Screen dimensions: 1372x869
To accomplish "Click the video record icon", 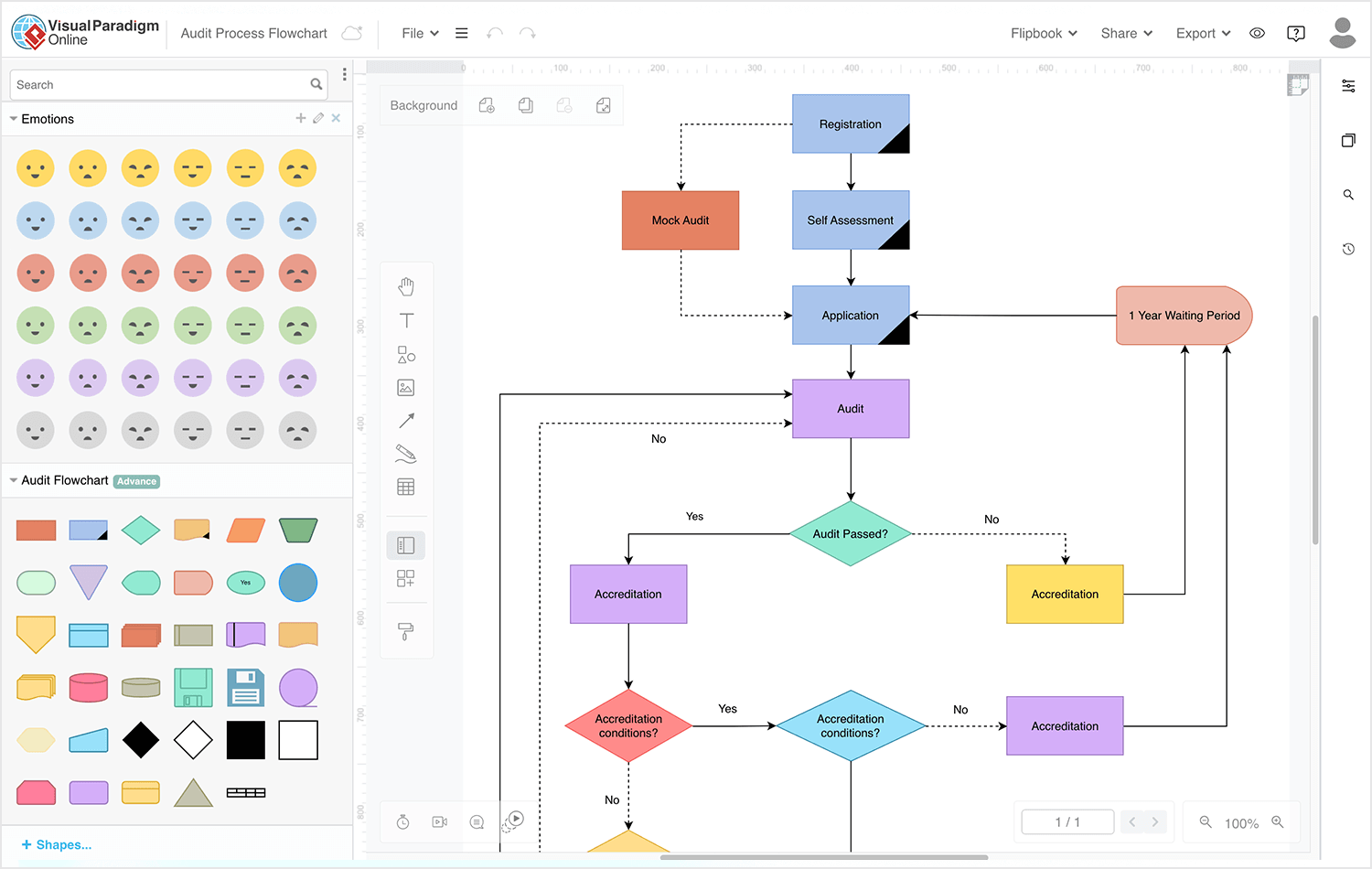I will [440, 822].
